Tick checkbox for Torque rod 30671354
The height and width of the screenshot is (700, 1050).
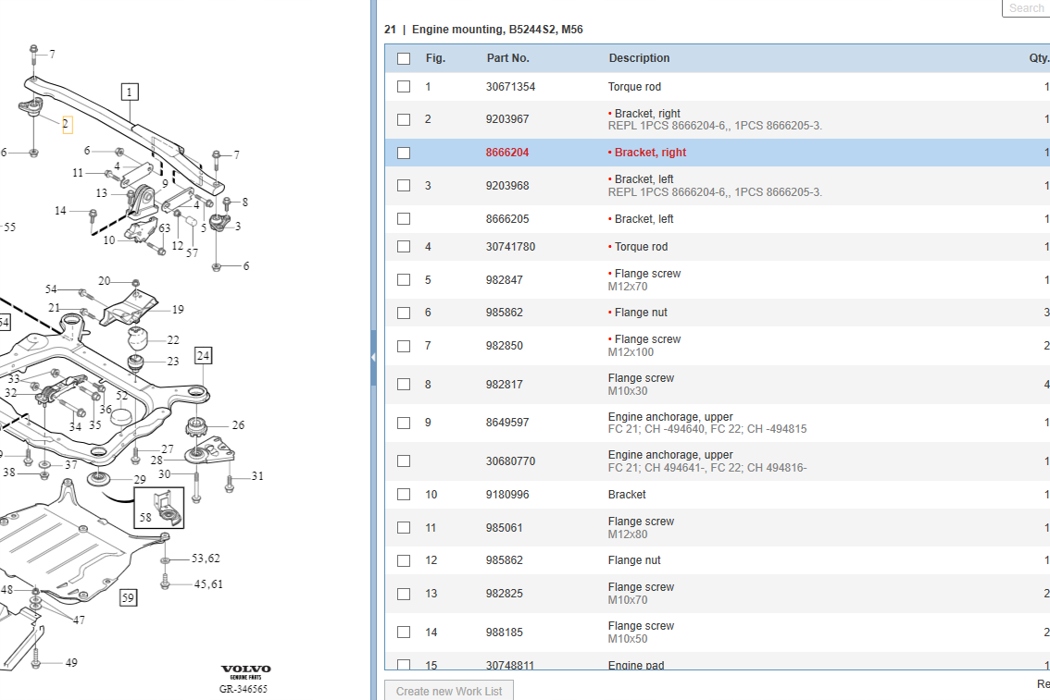pos(403,86)
